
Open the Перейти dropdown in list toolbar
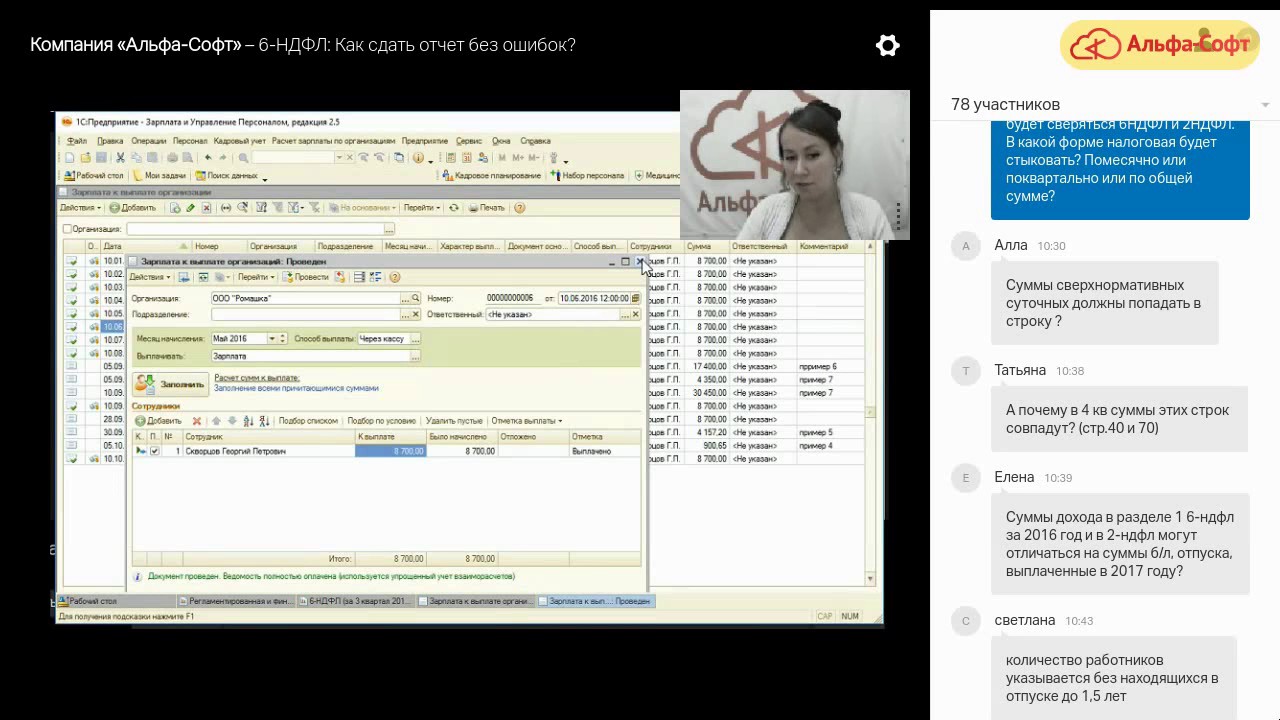pos(422,208)
